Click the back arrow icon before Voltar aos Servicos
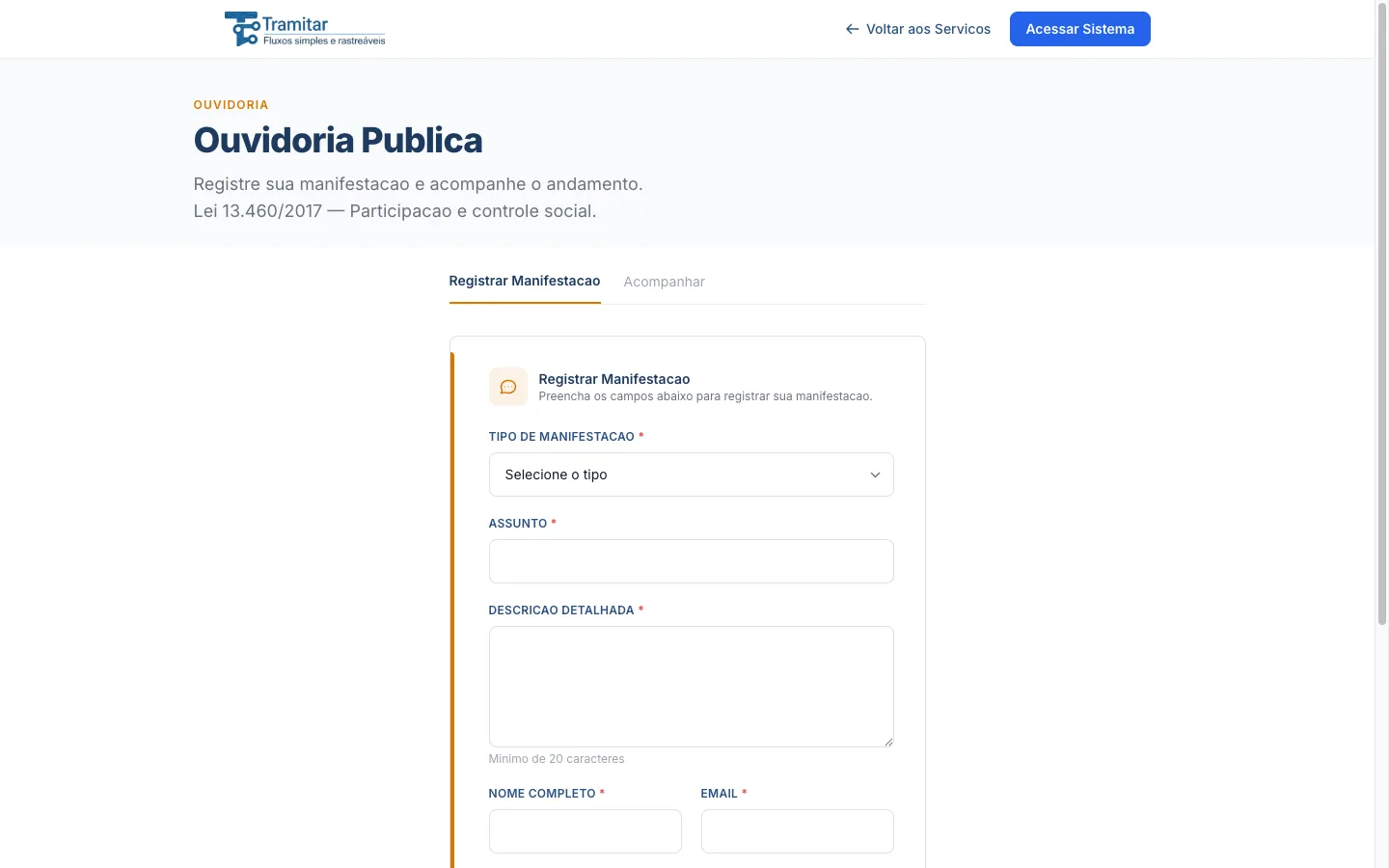Image resolution: width=1389 pixels, height=868 pixels. (x=853, y=29)
